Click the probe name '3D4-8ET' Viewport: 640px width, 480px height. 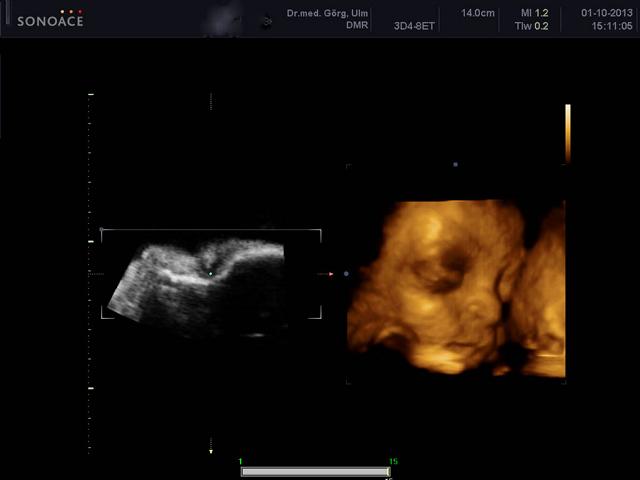pos(414,26)
